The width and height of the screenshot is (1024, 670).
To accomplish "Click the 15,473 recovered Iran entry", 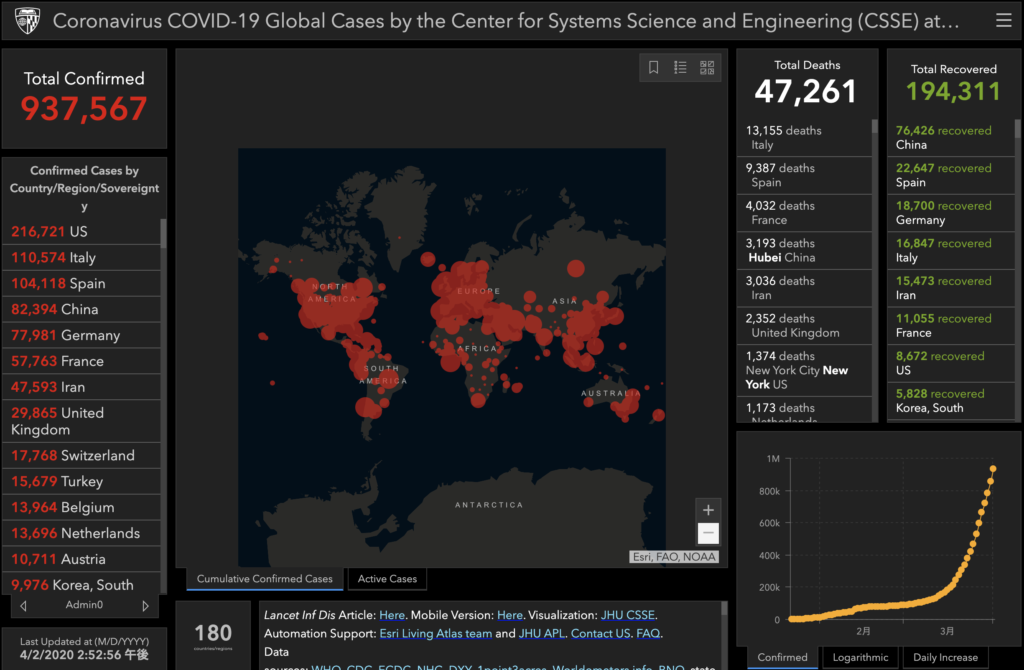I will point(951,288).
